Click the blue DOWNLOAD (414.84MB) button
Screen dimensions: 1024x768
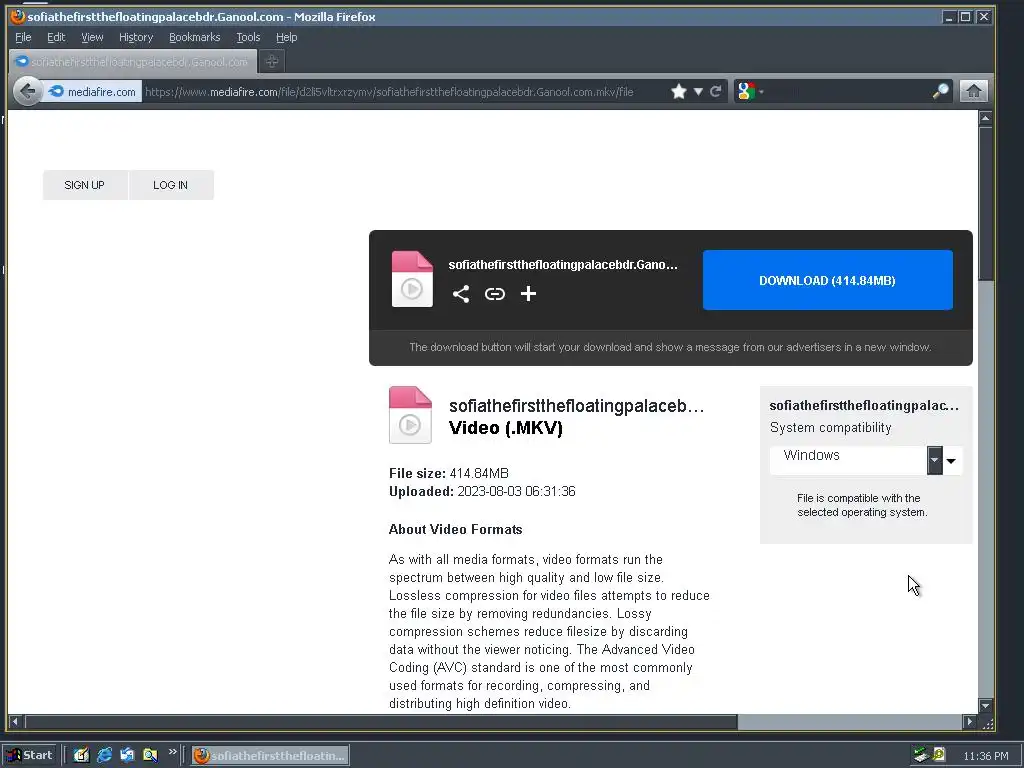(827, 280)
